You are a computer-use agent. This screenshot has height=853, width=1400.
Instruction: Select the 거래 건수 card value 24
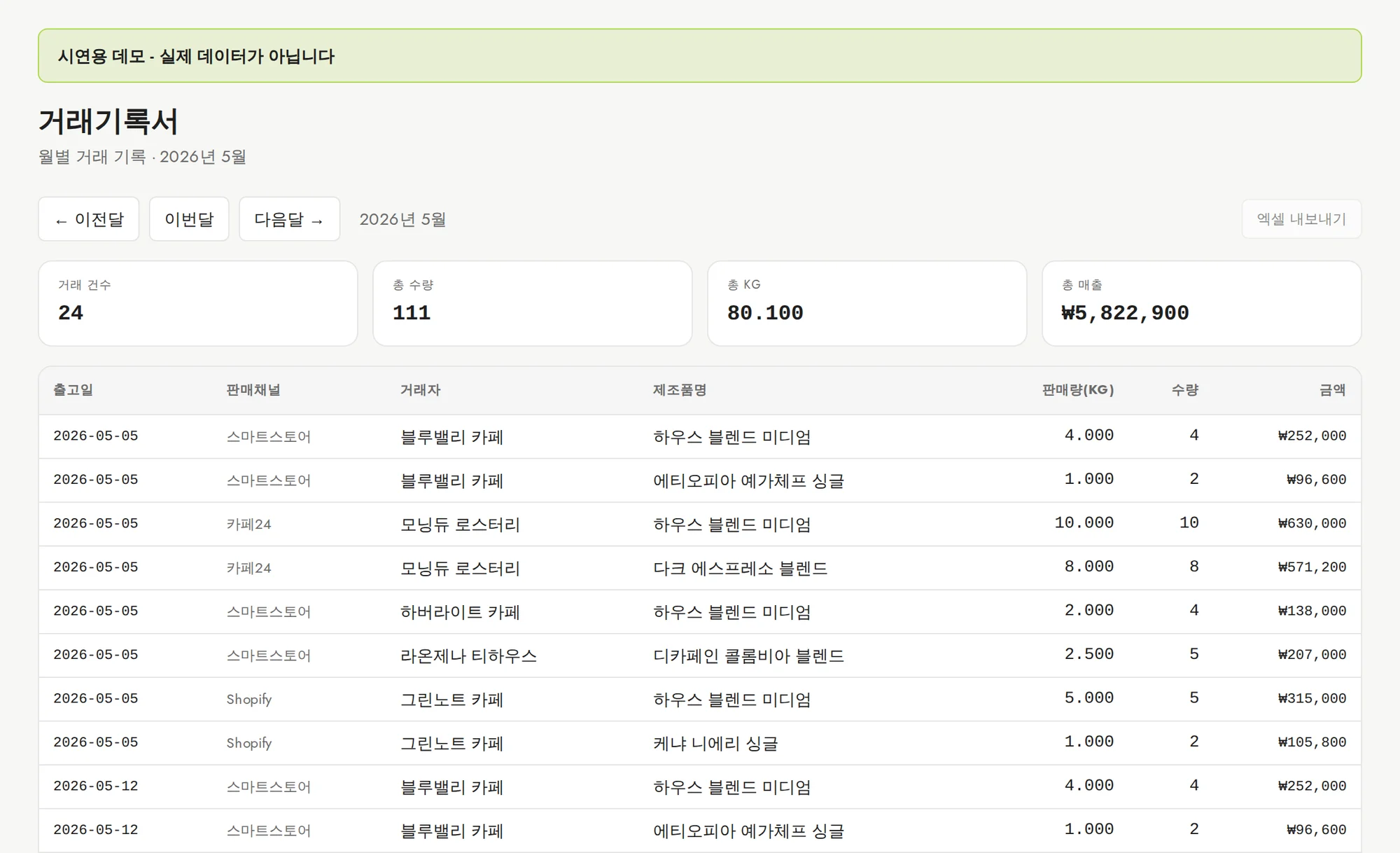[71, 312]
